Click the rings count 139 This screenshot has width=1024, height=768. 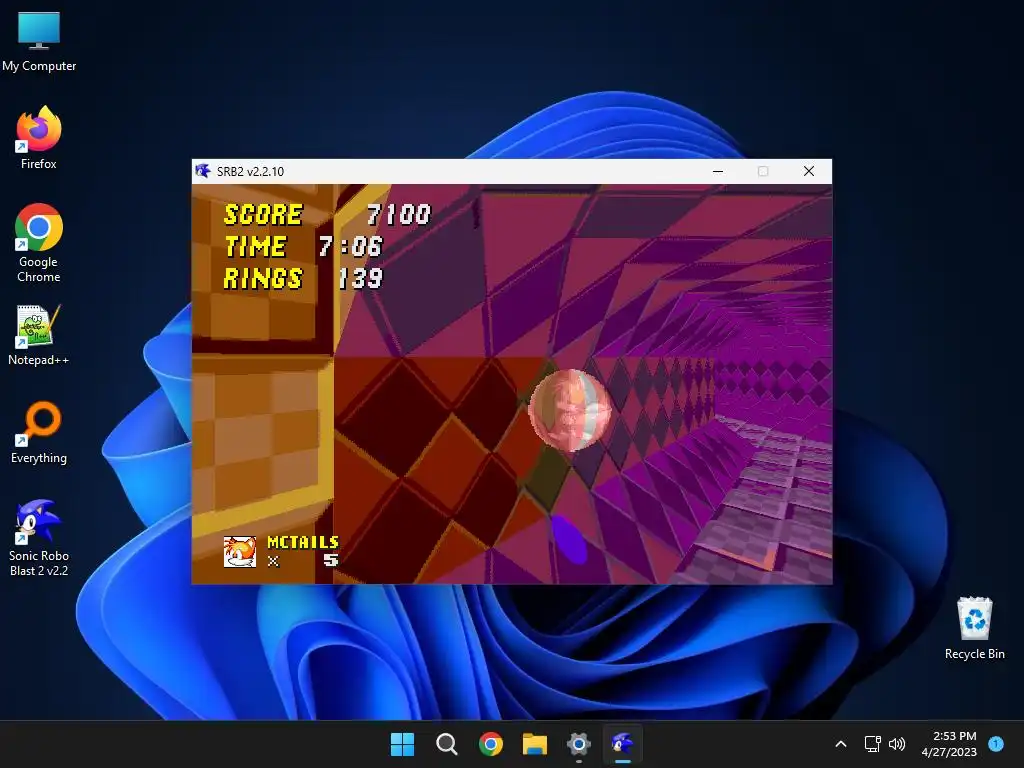pyautogui.click(x=360, y=279)
